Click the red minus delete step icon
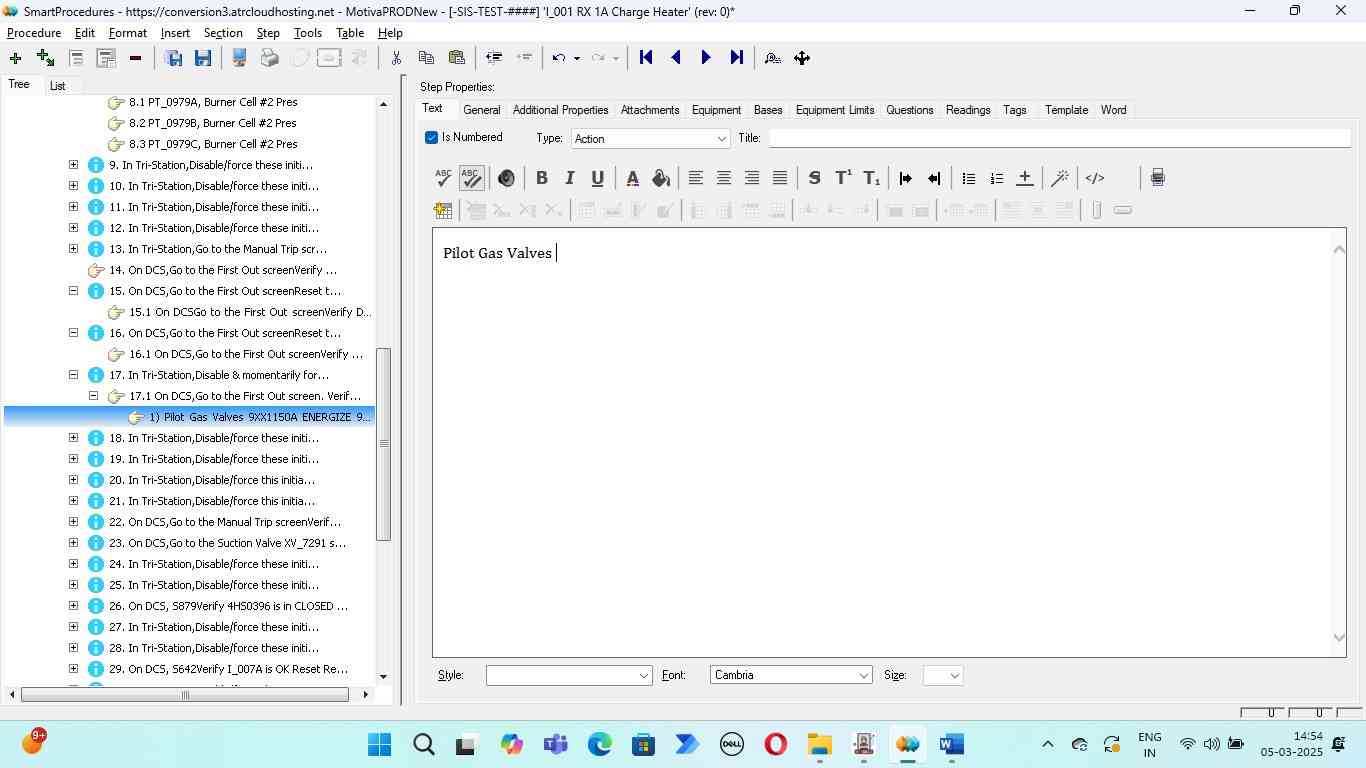 (x=135, y=58)
